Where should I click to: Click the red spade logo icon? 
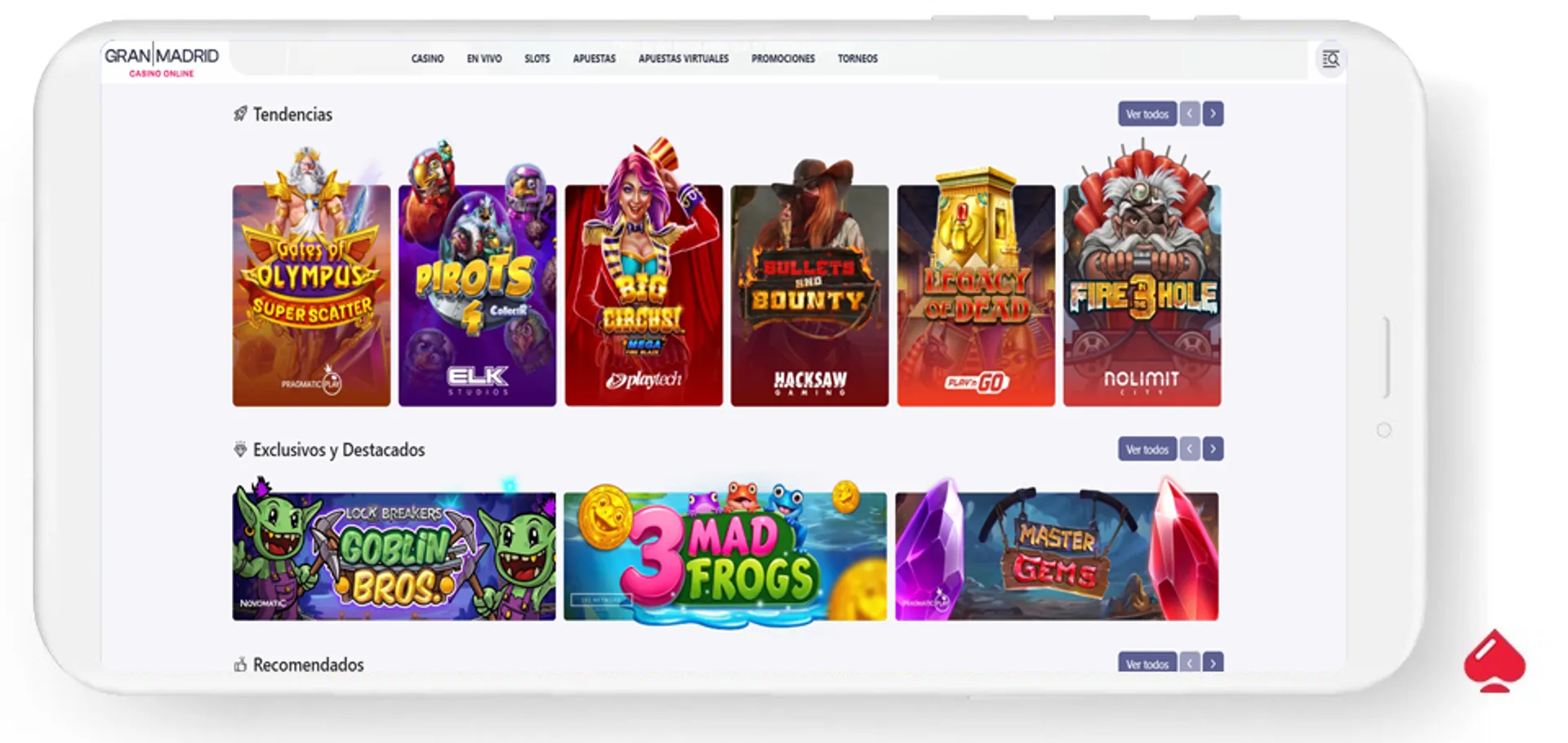(1494, 661)
